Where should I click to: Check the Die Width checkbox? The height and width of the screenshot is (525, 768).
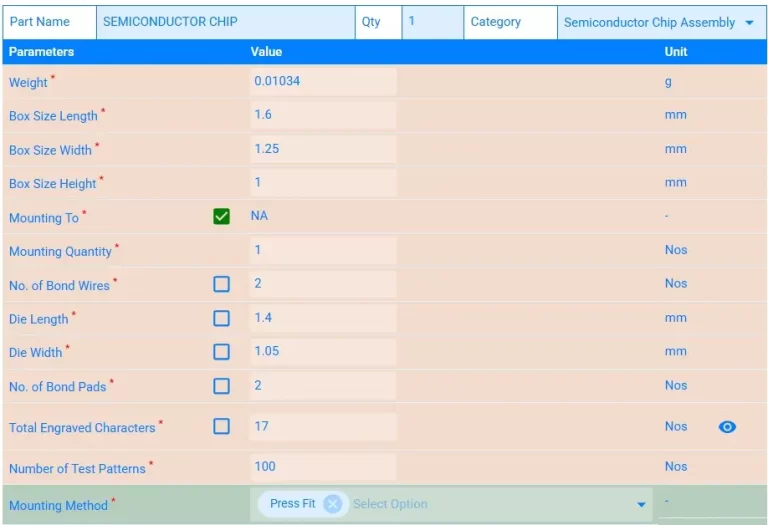[x=222, y=352]
